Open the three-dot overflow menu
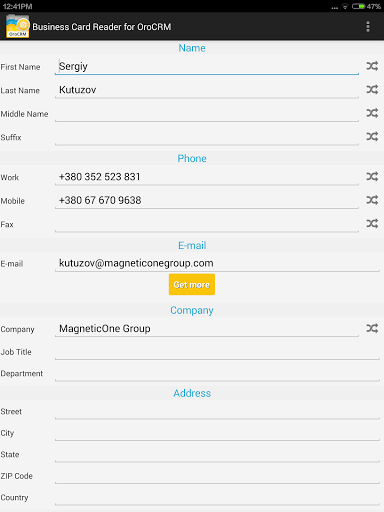 pos(368,27)
